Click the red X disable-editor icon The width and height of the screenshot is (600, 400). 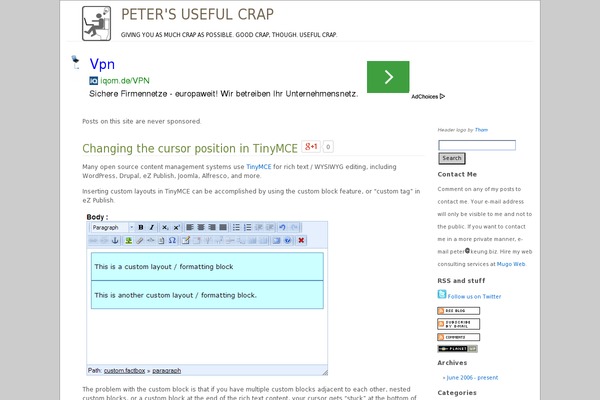[301, 240]
